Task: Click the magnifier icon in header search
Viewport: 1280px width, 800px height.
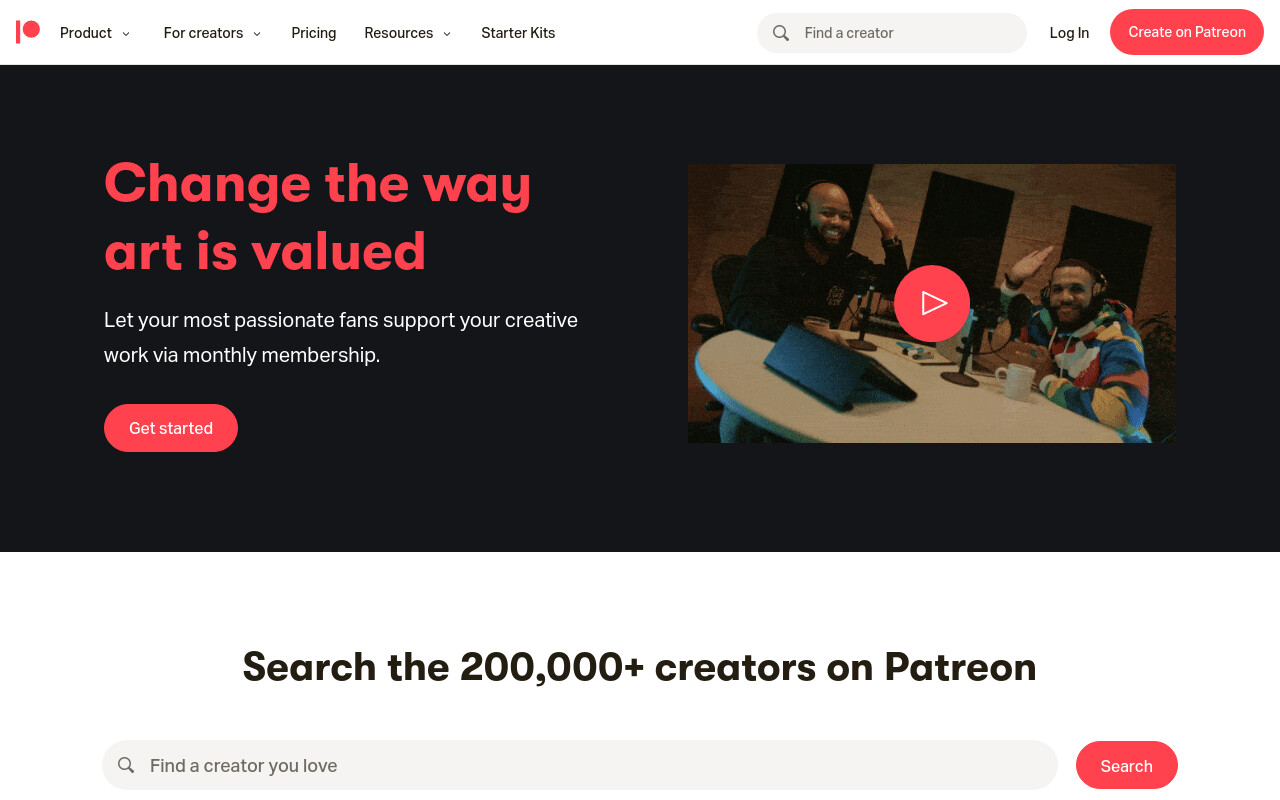Action: tap(781, 33)
